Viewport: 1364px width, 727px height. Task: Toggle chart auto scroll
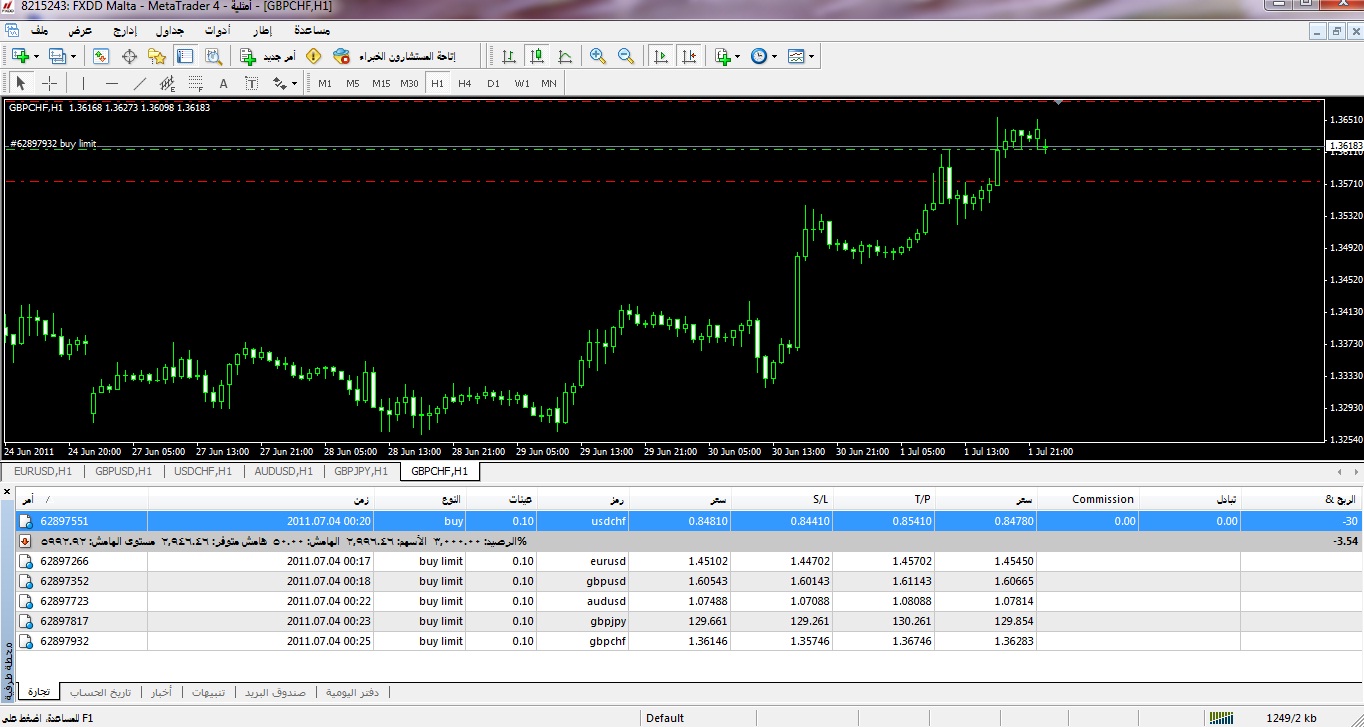coord(660,57)
